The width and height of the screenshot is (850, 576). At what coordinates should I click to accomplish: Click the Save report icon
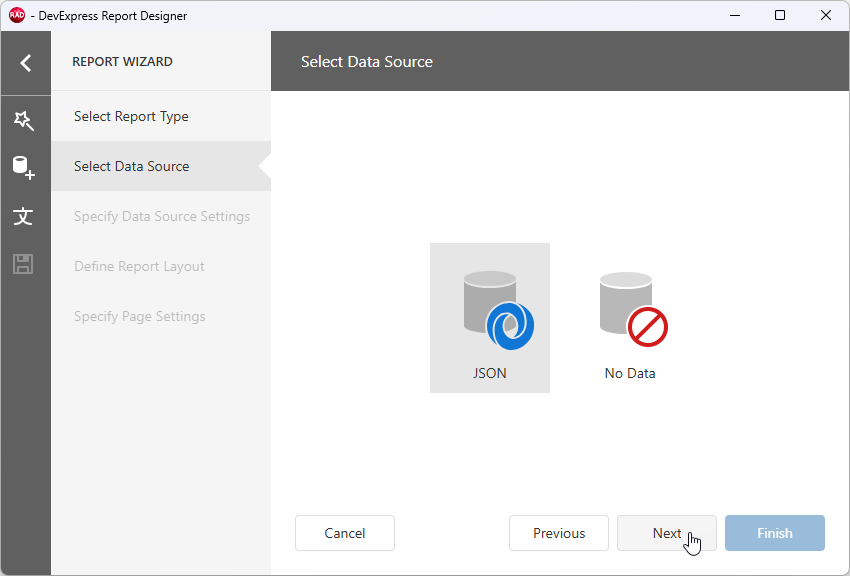pyautogui.click(x=25, y=264)
